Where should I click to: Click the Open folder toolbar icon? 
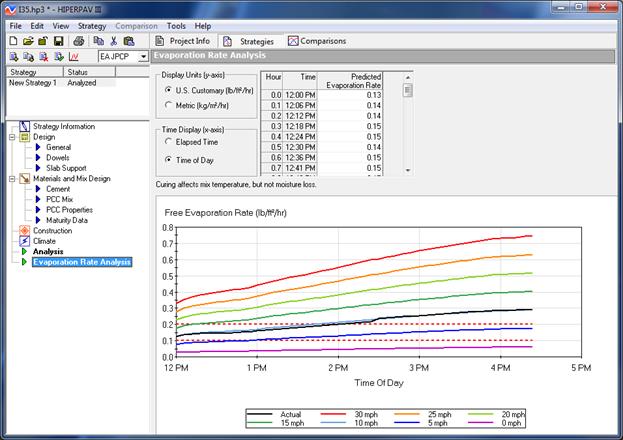27,41
